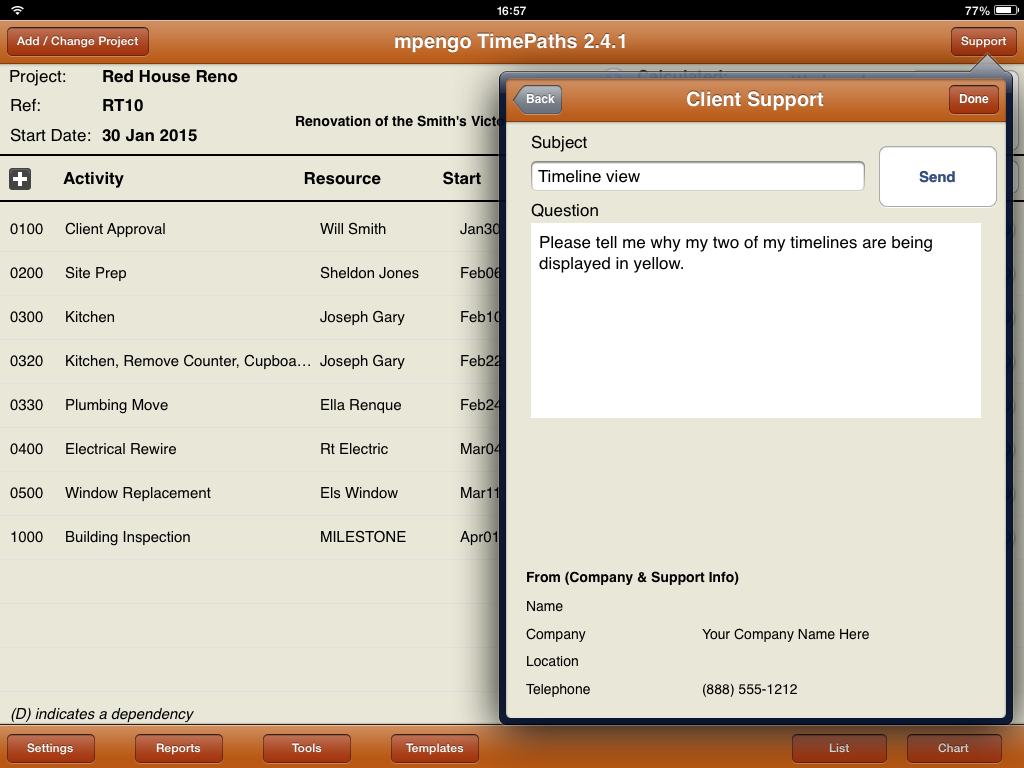
Task: Open Add / Change Project
Action: (x=78, y=42)
